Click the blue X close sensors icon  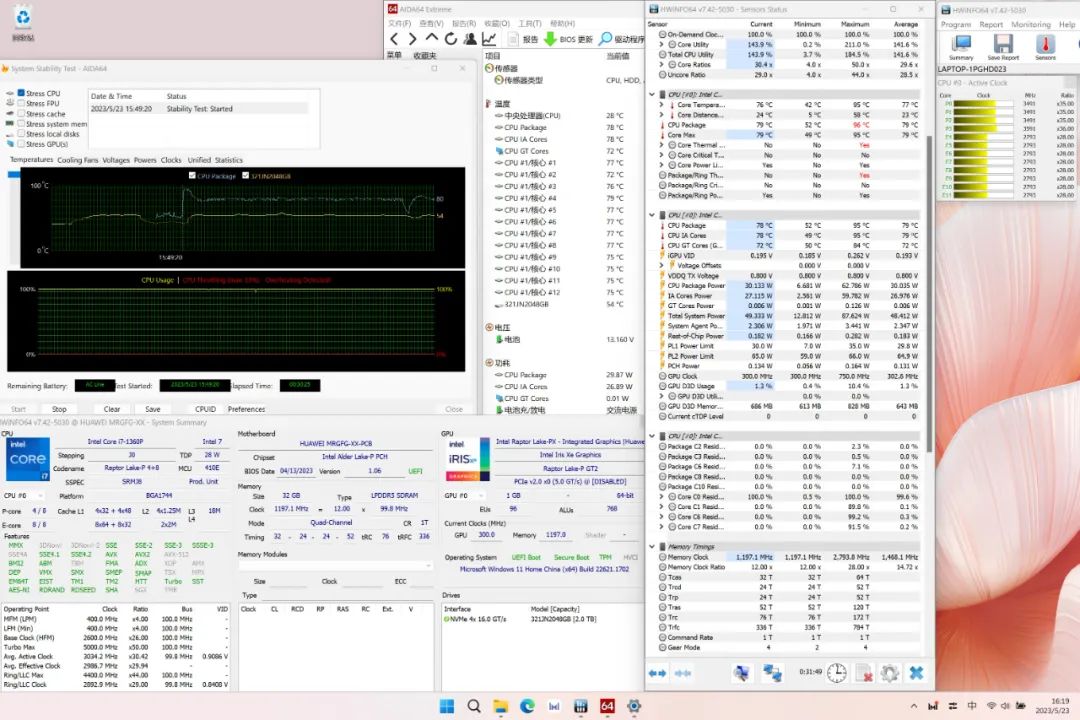click(x=915, y=673)
